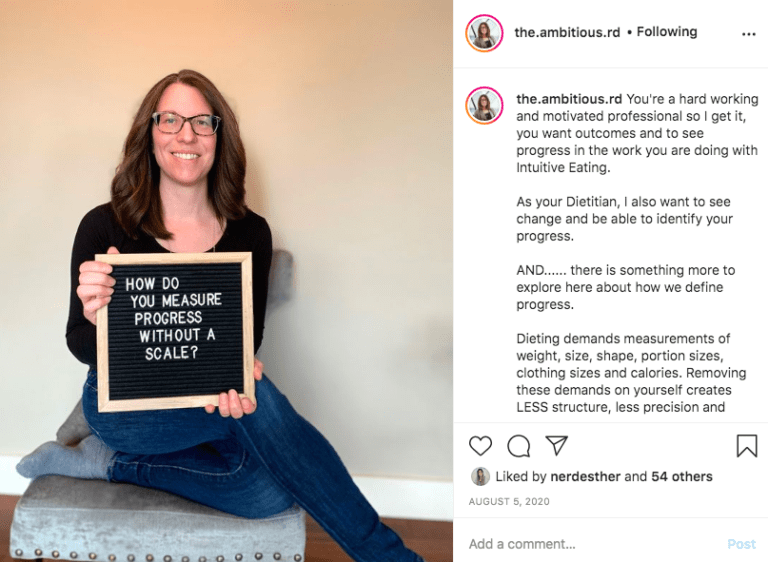
Task: Like the post with heart icon
Action: coord(480,446)
